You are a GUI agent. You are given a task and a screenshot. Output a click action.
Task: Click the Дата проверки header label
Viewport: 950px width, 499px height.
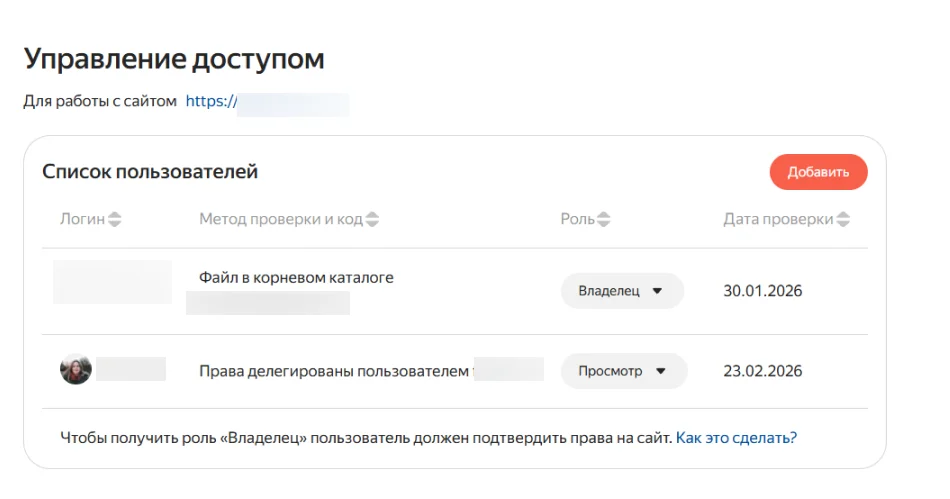pyautogui.click(x=778, y=220)
